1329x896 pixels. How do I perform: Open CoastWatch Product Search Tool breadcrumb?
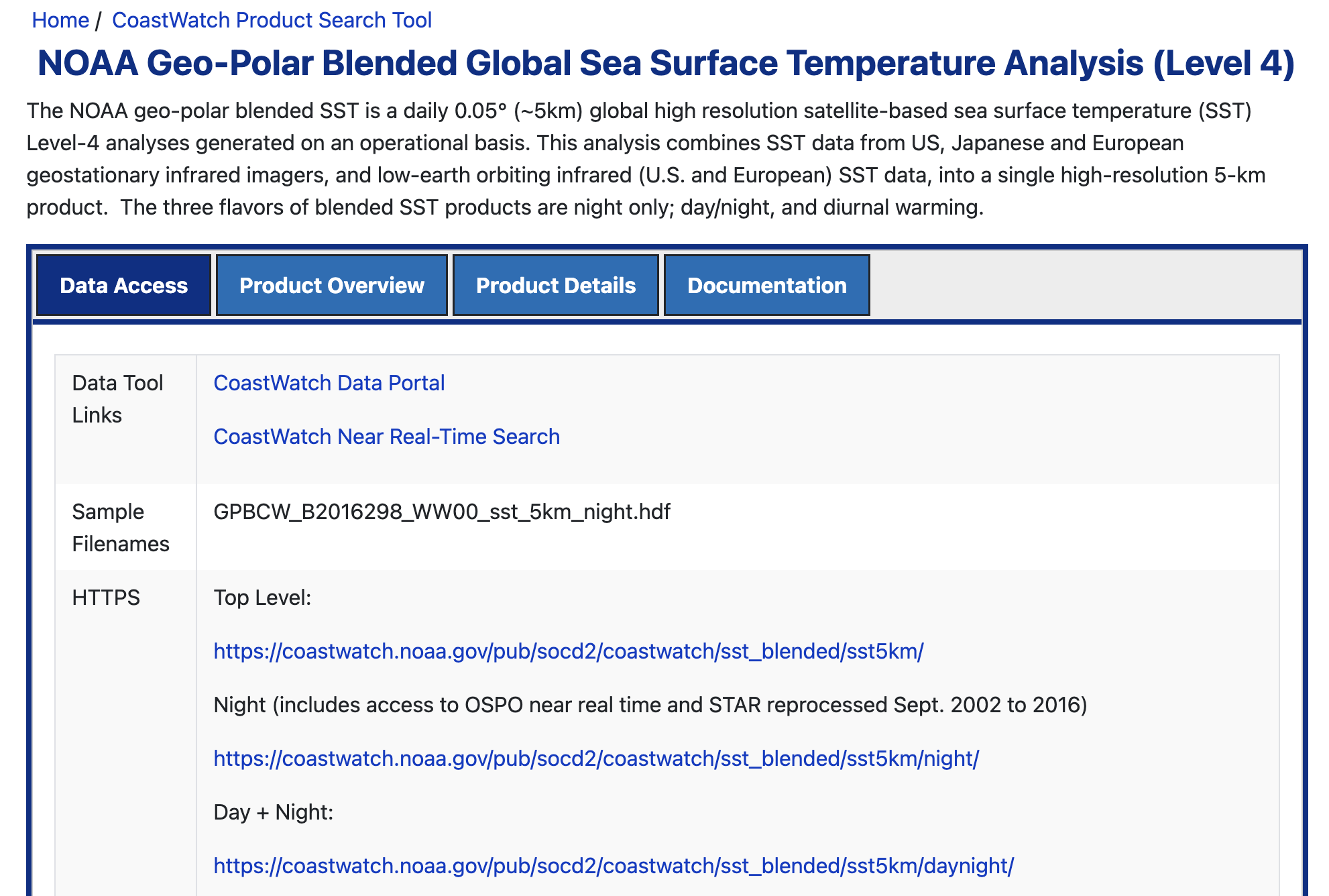point(272,20)
